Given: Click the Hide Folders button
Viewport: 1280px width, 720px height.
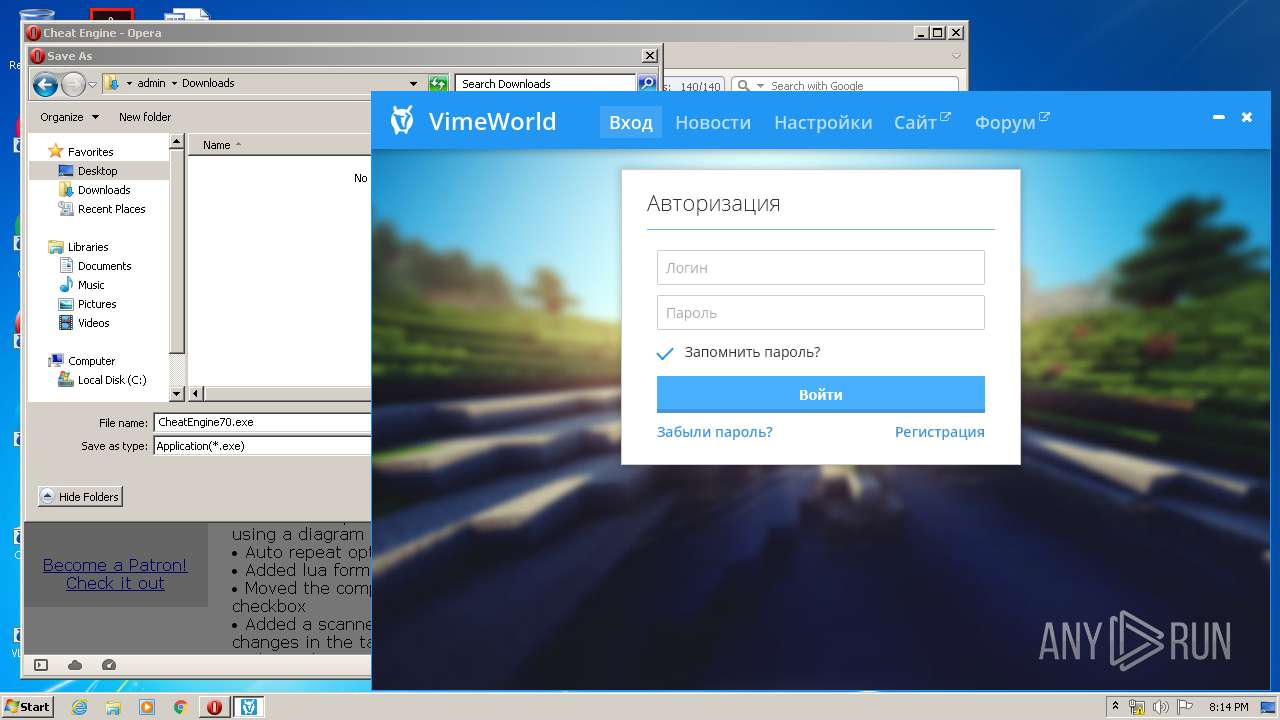Looking at the screenshot, I should tap(80, 496).
